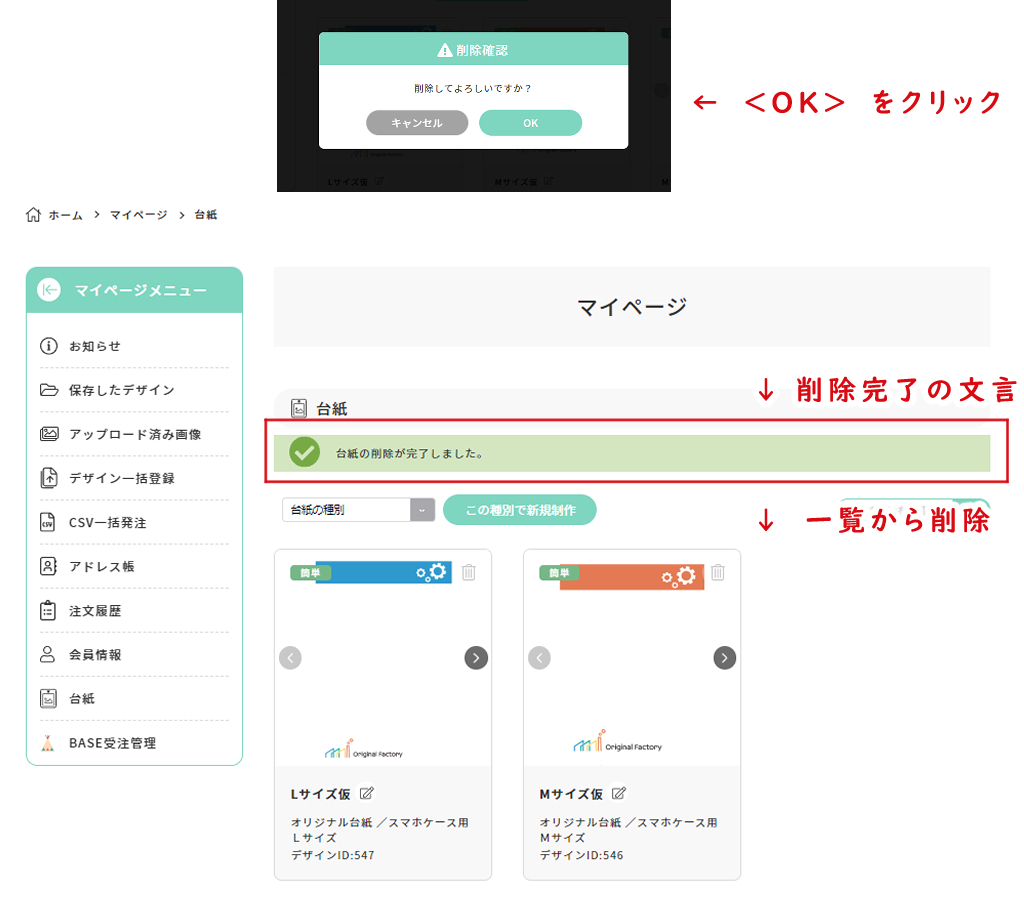The width and height of the screenshot is (1024, 900).
Task: Show previous image on Mサイズ仮 card
Action: [x=540, y=658]
